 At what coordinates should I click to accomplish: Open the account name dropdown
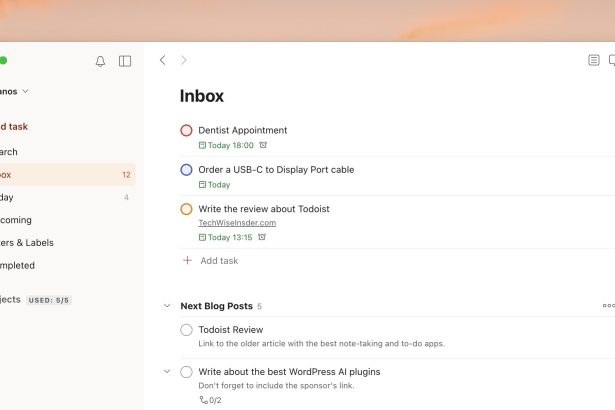pos(14,91)
